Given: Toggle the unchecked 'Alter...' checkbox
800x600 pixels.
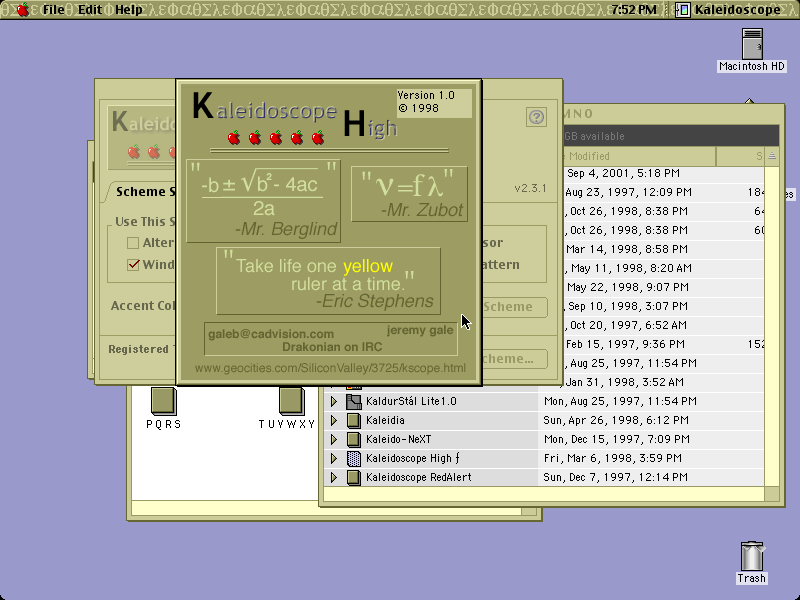Looking at the screenshot, I should click(x=133, y=243).
